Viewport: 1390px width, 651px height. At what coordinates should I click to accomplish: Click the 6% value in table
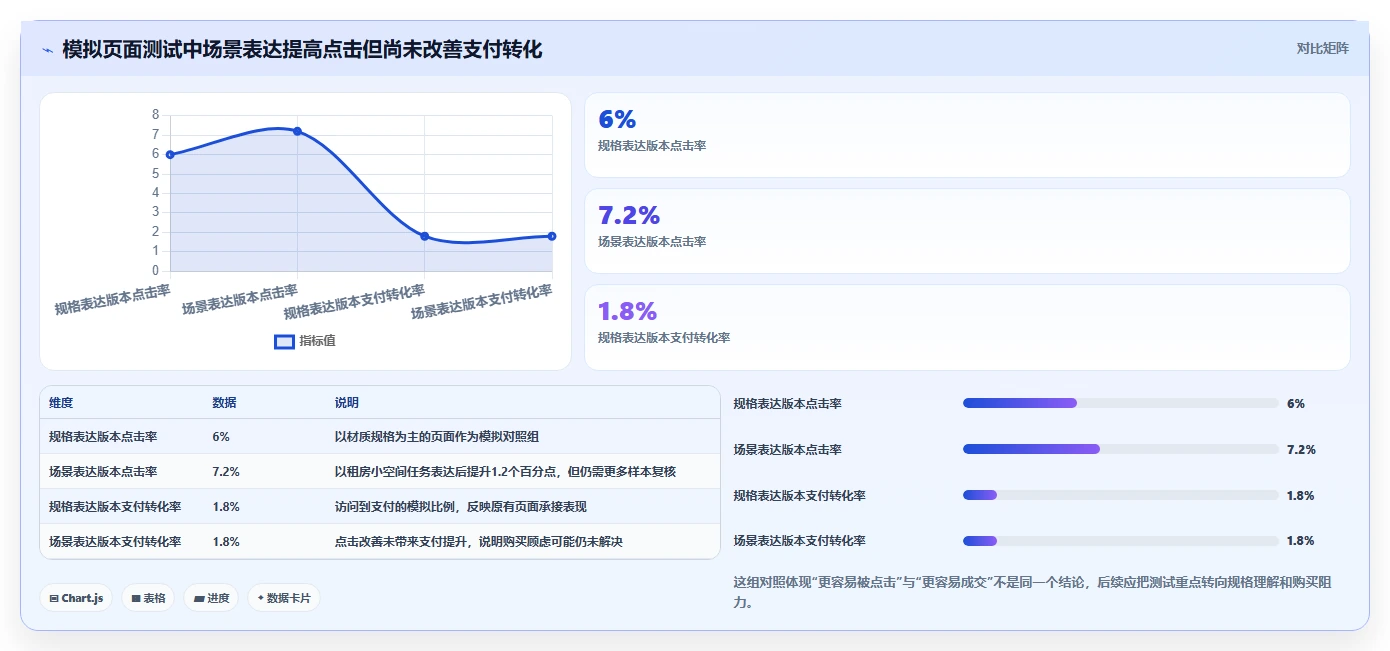point(221,437)
